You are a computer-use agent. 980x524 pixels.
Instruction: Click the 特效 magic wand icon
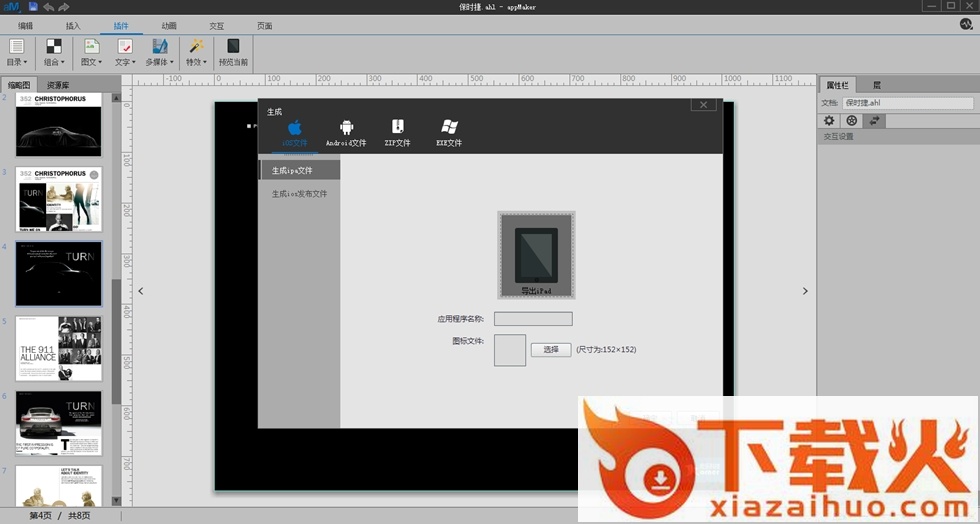196,46
